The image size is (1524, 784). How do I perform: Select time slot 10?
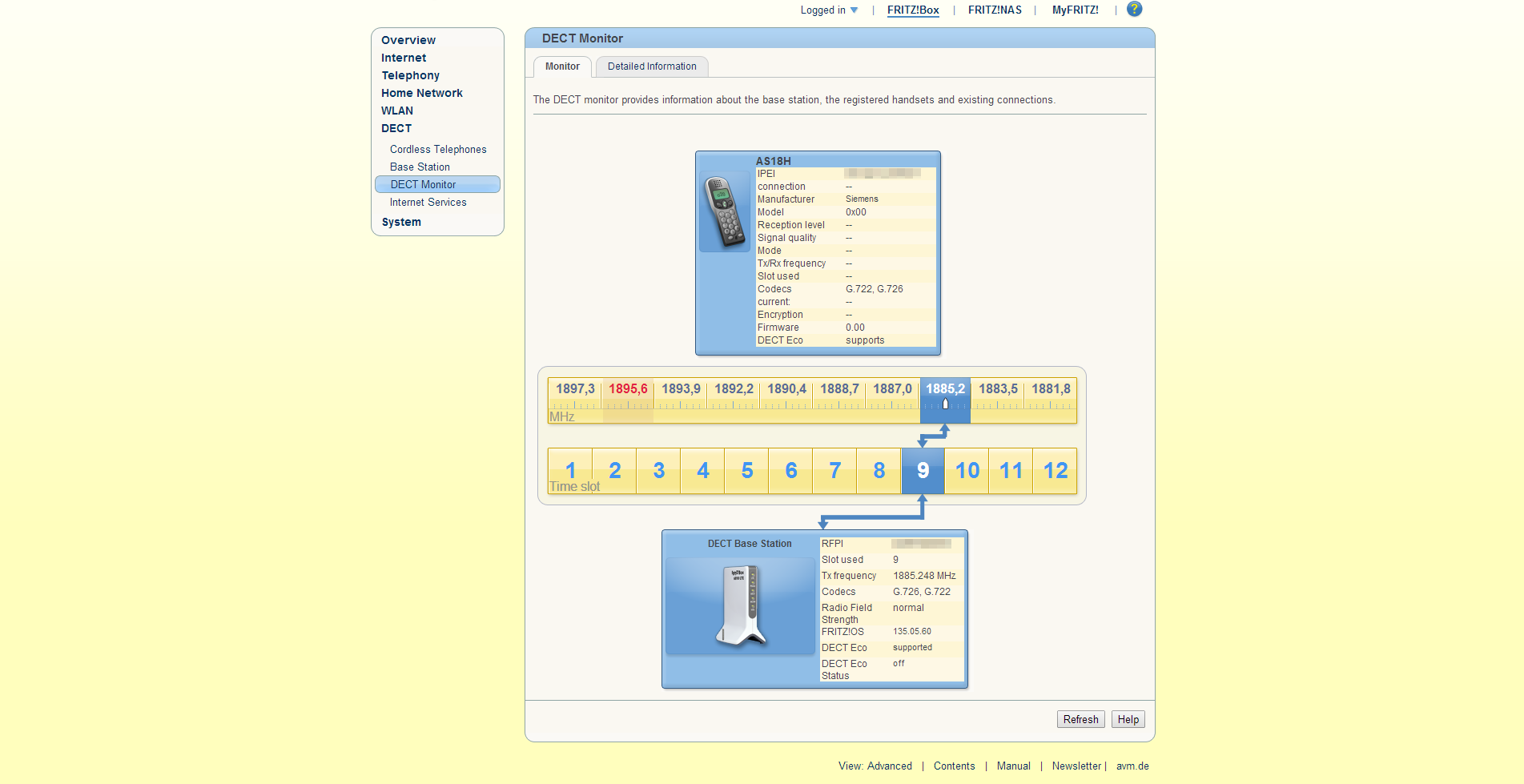967,471
